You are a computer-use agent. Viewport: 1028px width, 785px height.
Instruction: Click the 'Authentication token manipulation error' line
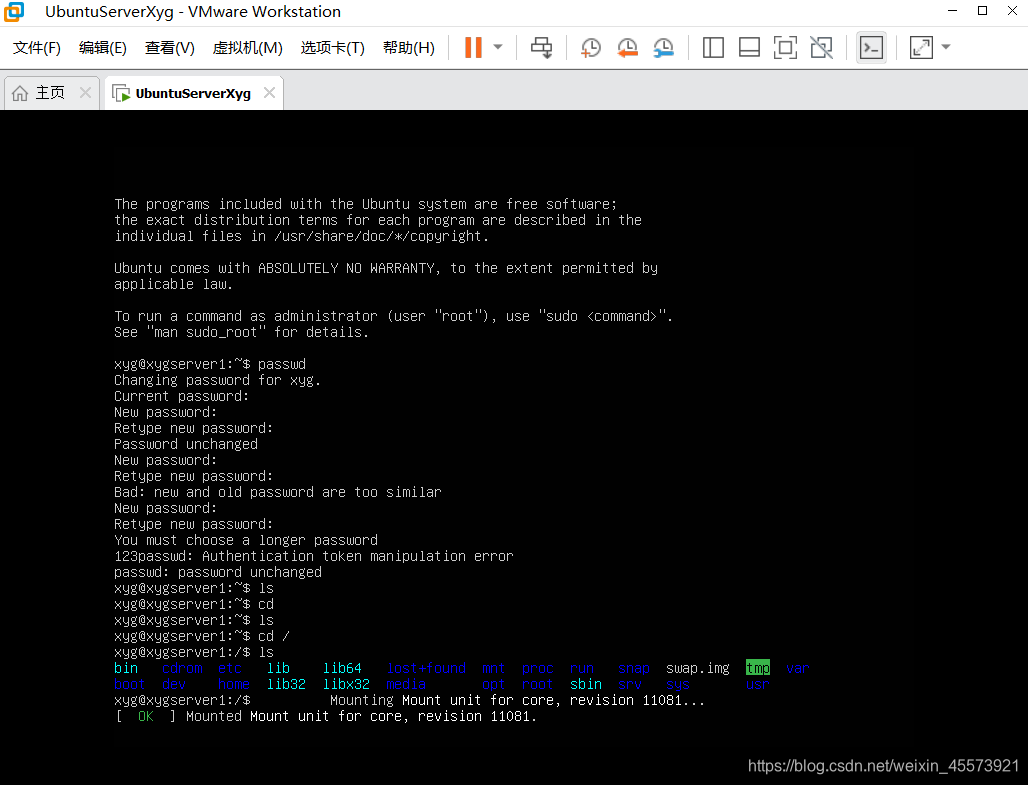pos(313,556)
